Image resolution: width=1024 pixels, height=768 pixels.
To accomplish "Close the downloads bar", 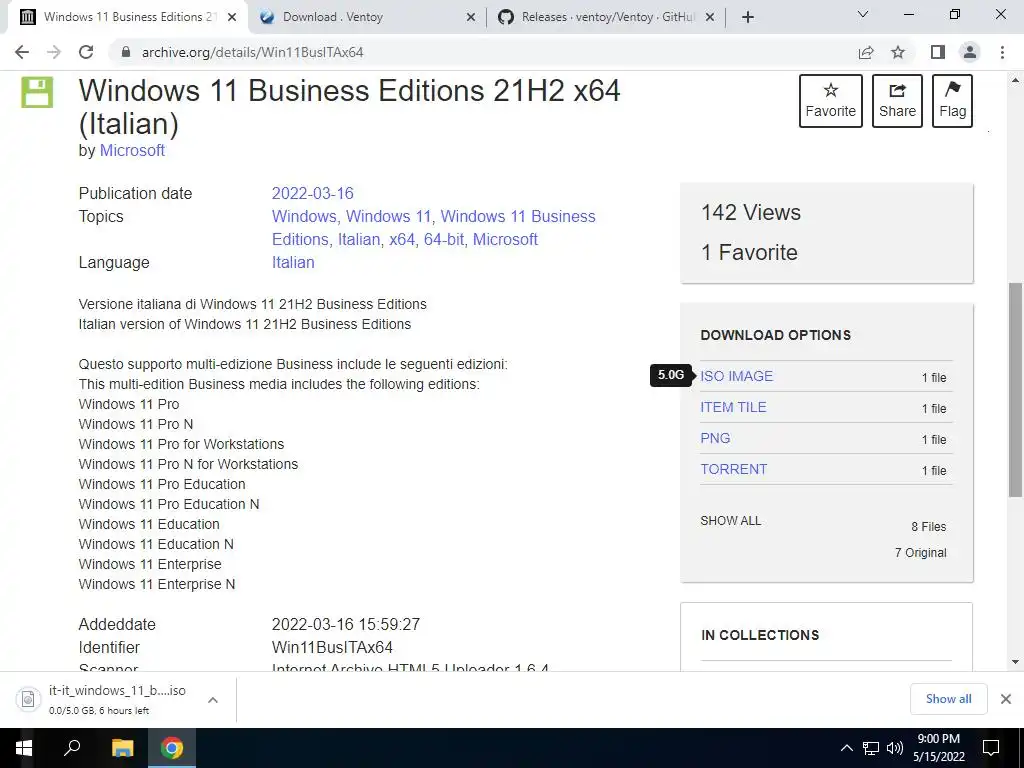I will [x=1006, y=699].
